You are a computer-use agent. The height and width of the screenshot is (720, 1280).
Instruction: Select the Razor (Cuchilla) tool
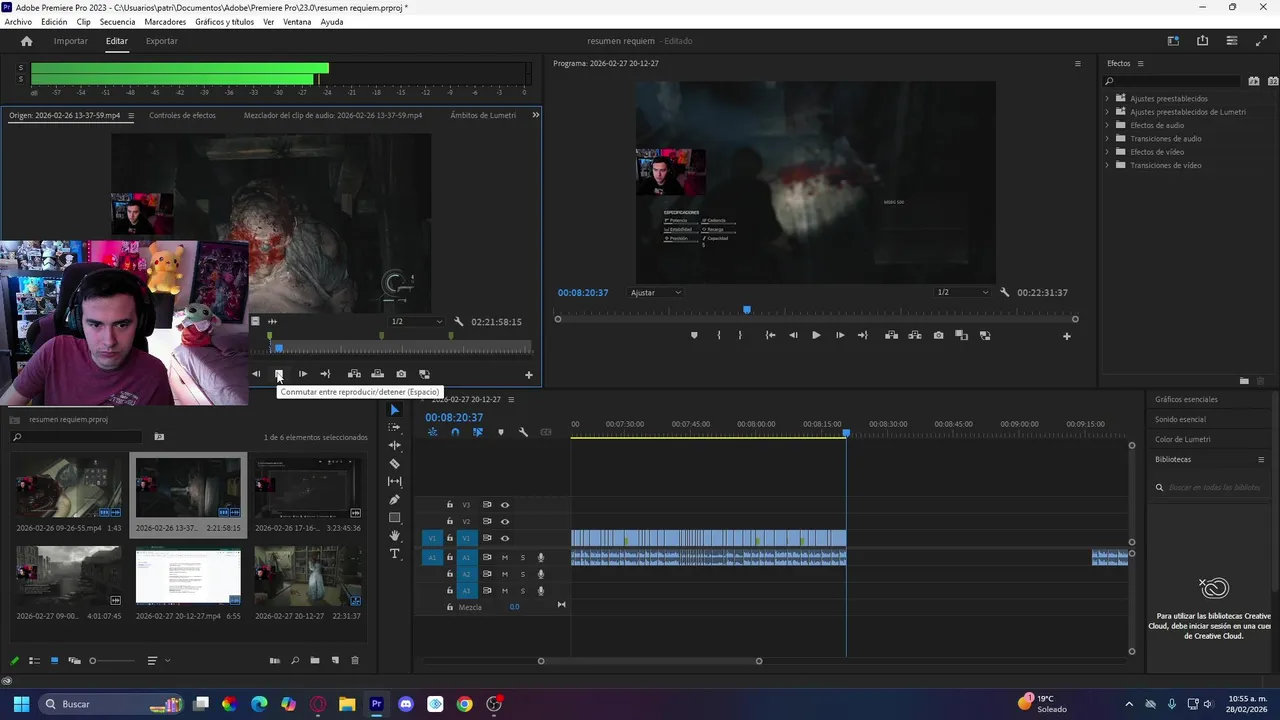[x=394, y=463]
